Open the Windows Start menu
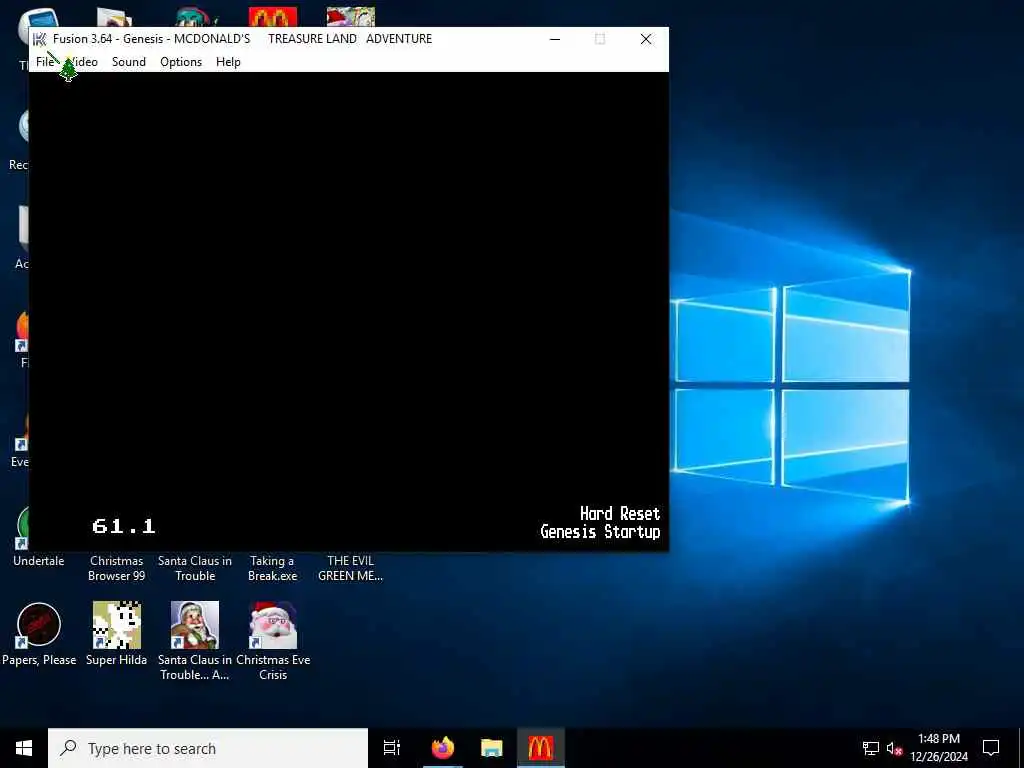 pos(24,748)
